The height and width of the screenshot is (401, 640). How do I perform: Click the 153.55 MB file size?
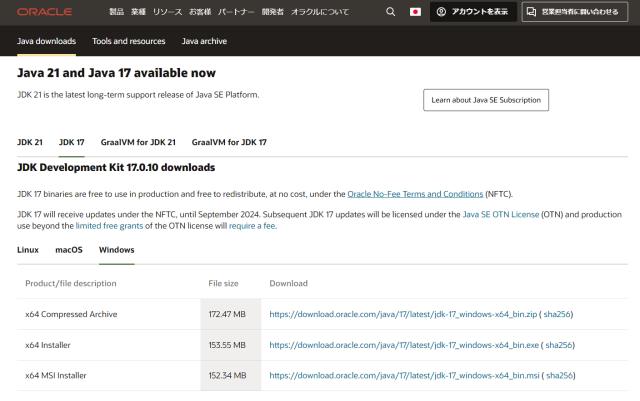tap(227, 345)
